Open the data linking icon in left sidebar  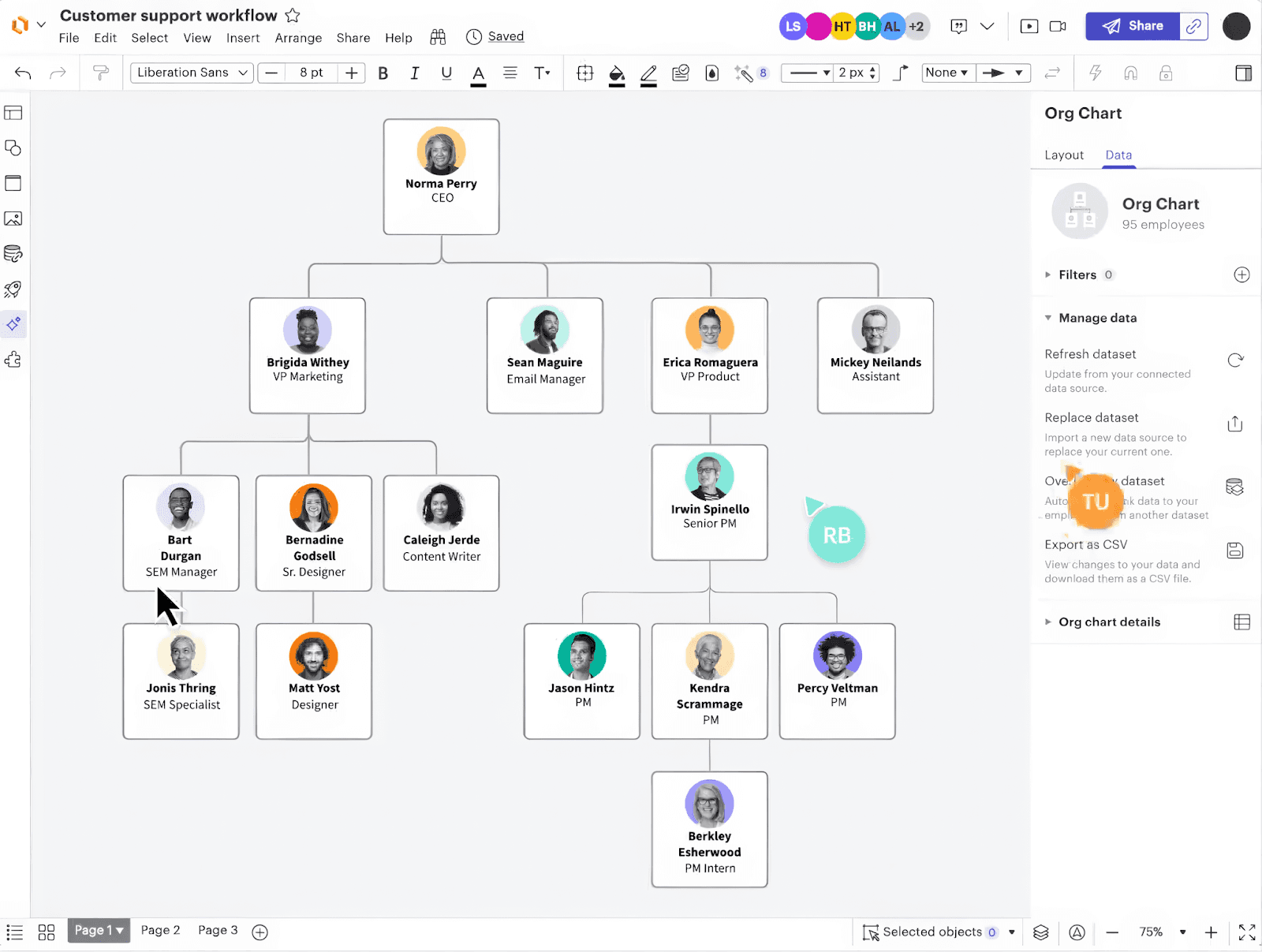tap(13, 254)
